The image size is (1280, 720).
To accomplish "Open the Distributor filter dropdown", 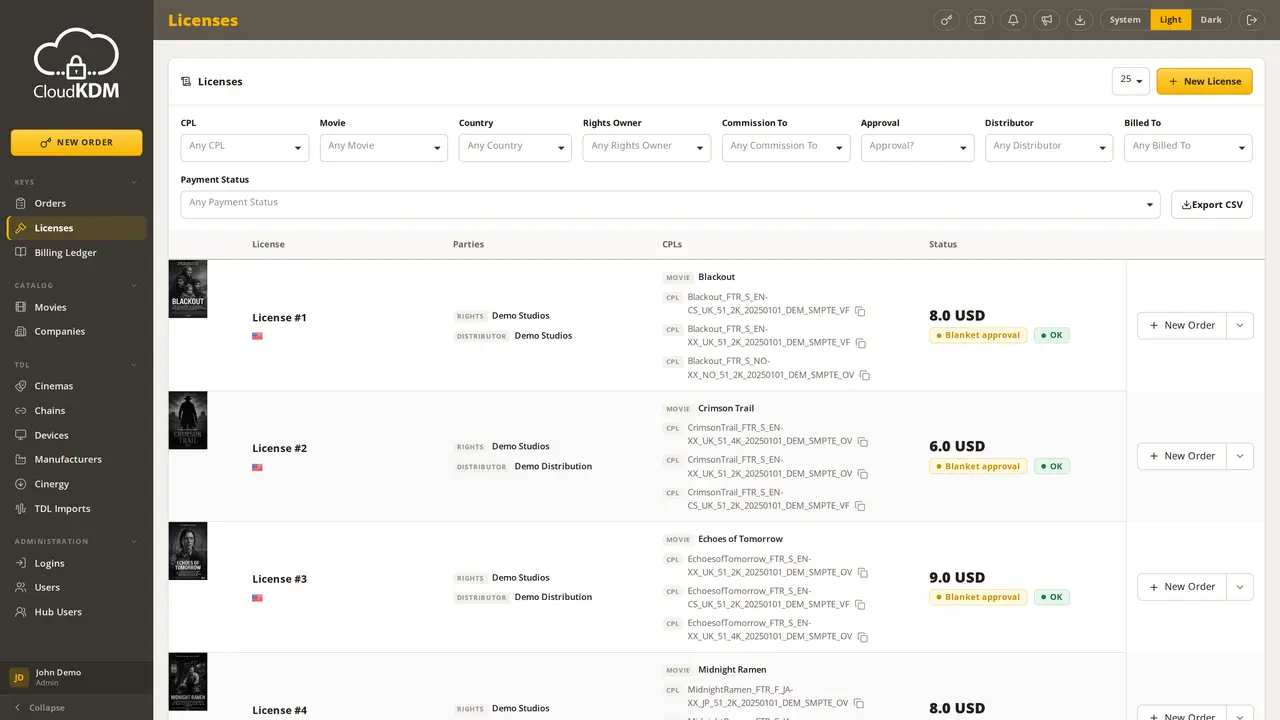I will pyautogui.click(x=1049, y=147).
